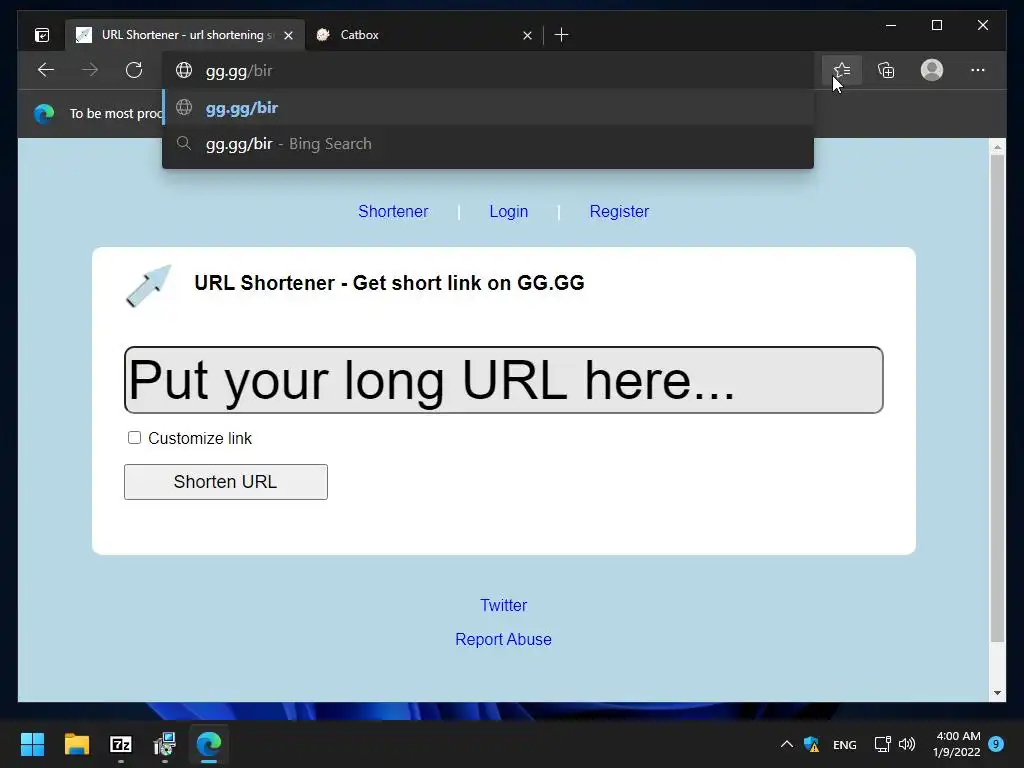Click the GG.GG arrow logo

coord(148,286)
